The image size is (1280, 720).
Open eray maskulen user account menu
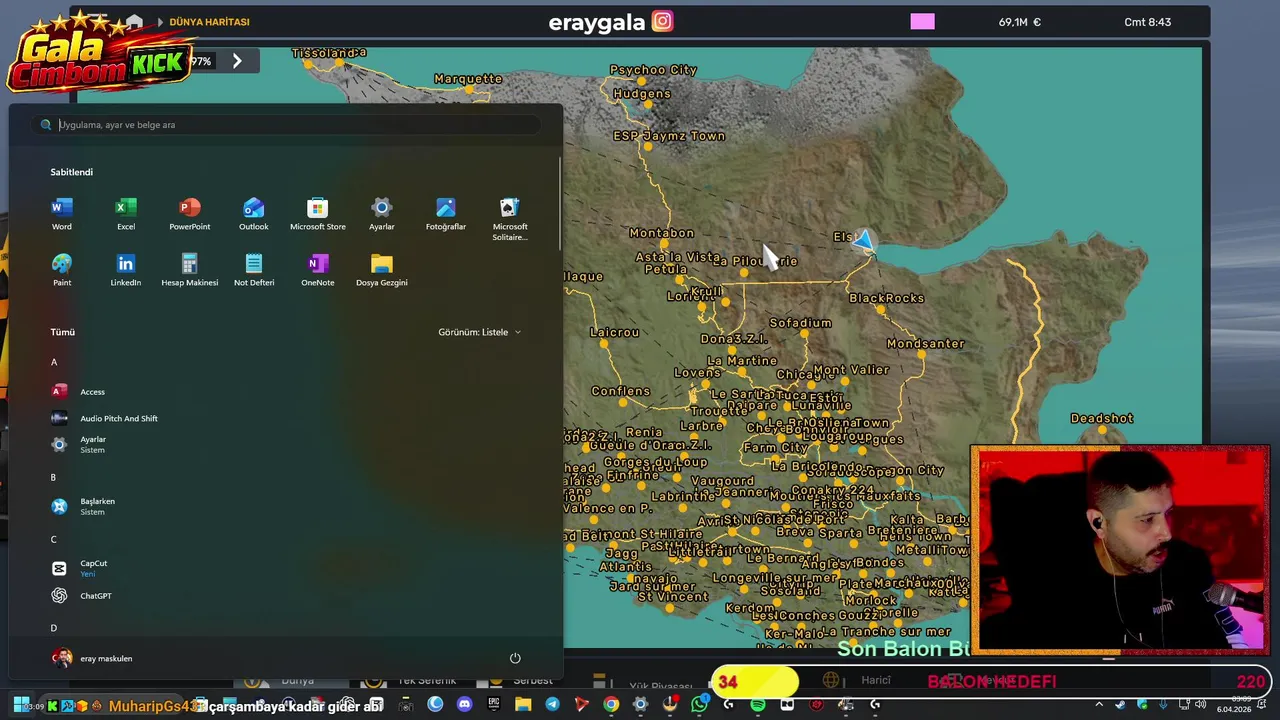pos(92,658)
